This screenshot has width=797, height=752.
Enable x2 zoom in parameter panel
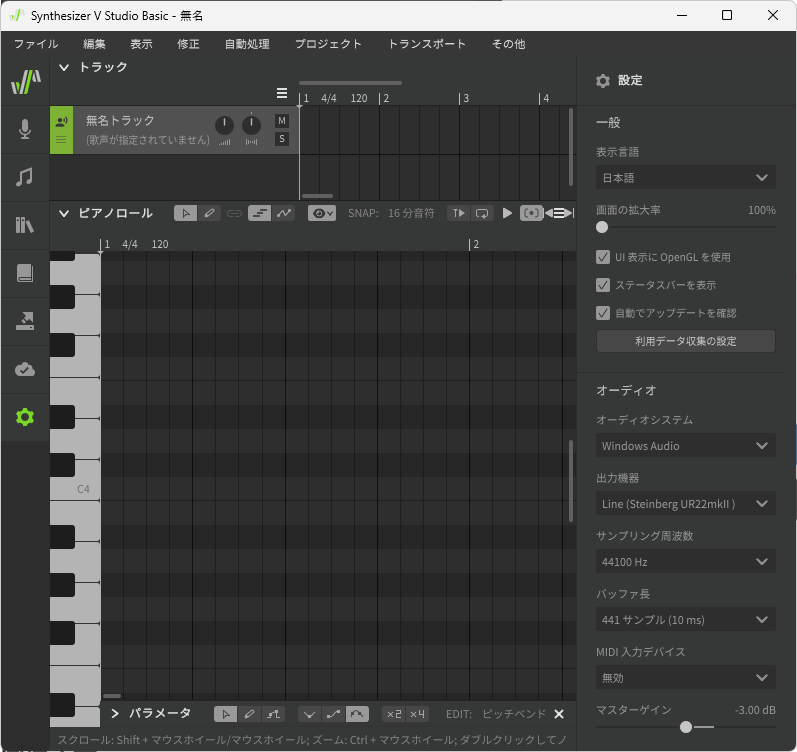[x=393, y=714]
